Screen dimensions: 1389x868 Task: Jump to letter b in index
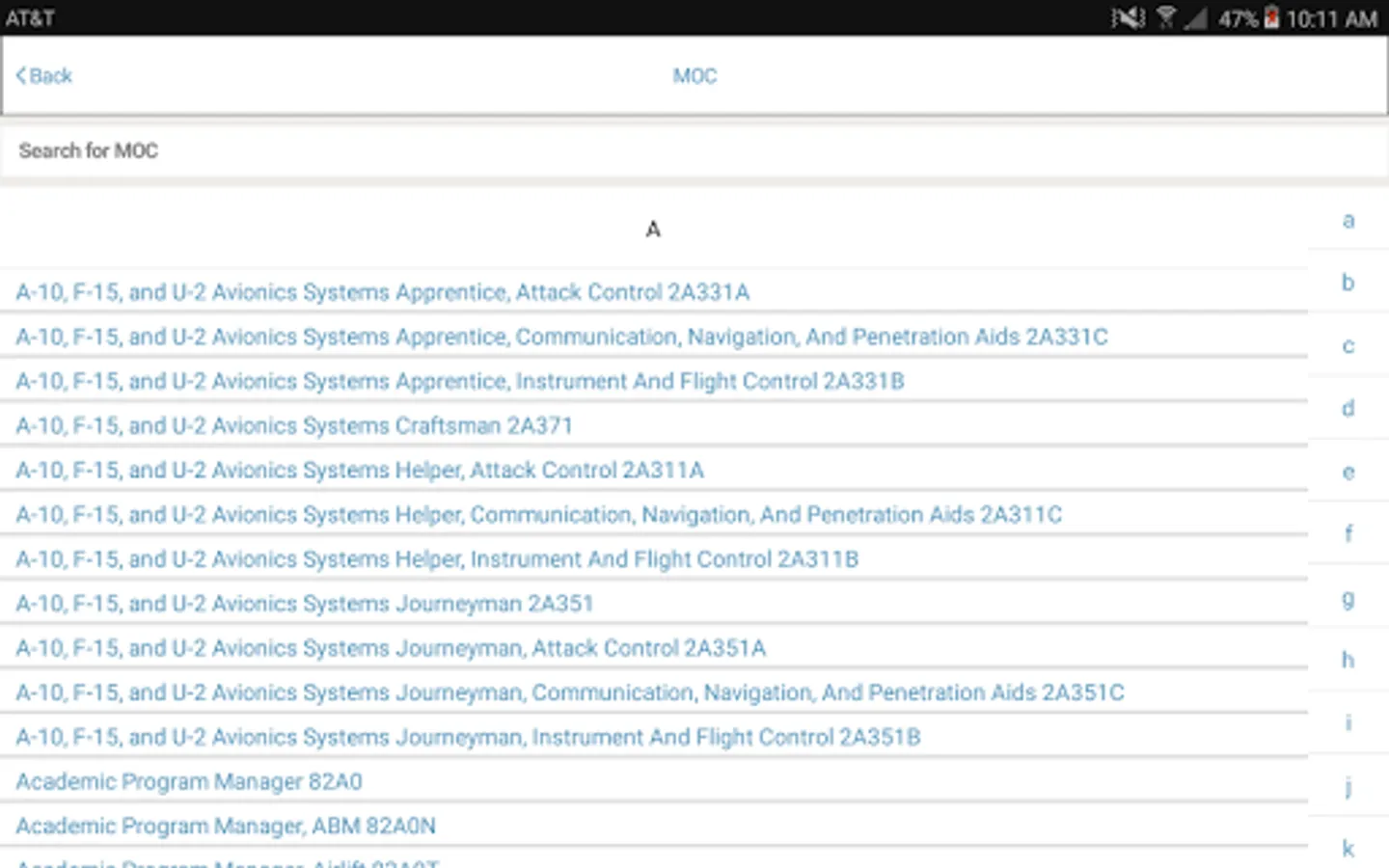[1348, 283]
